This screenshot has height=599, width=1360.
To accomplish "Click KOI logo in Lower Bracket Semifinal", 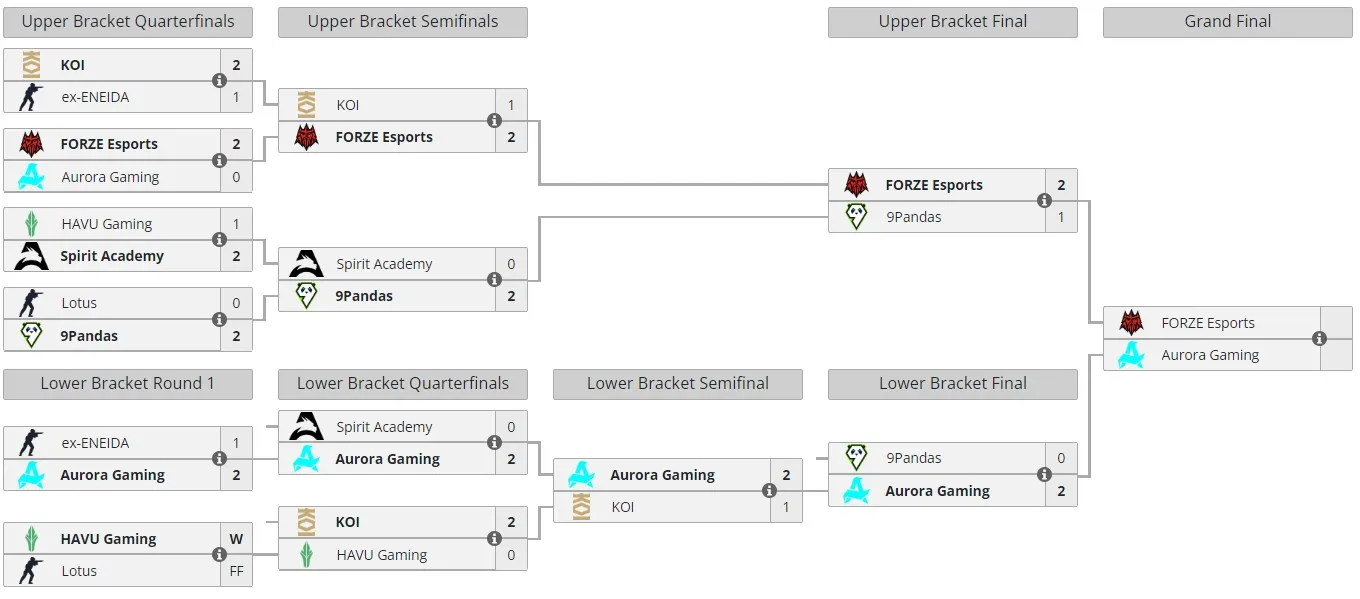I will pyautogui.click(x=581, y=507).
